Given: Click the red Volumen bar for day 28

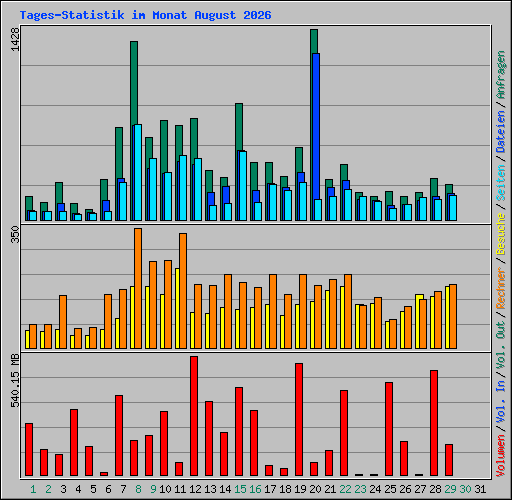Looking at the screenshot, I should coord(434,423).
